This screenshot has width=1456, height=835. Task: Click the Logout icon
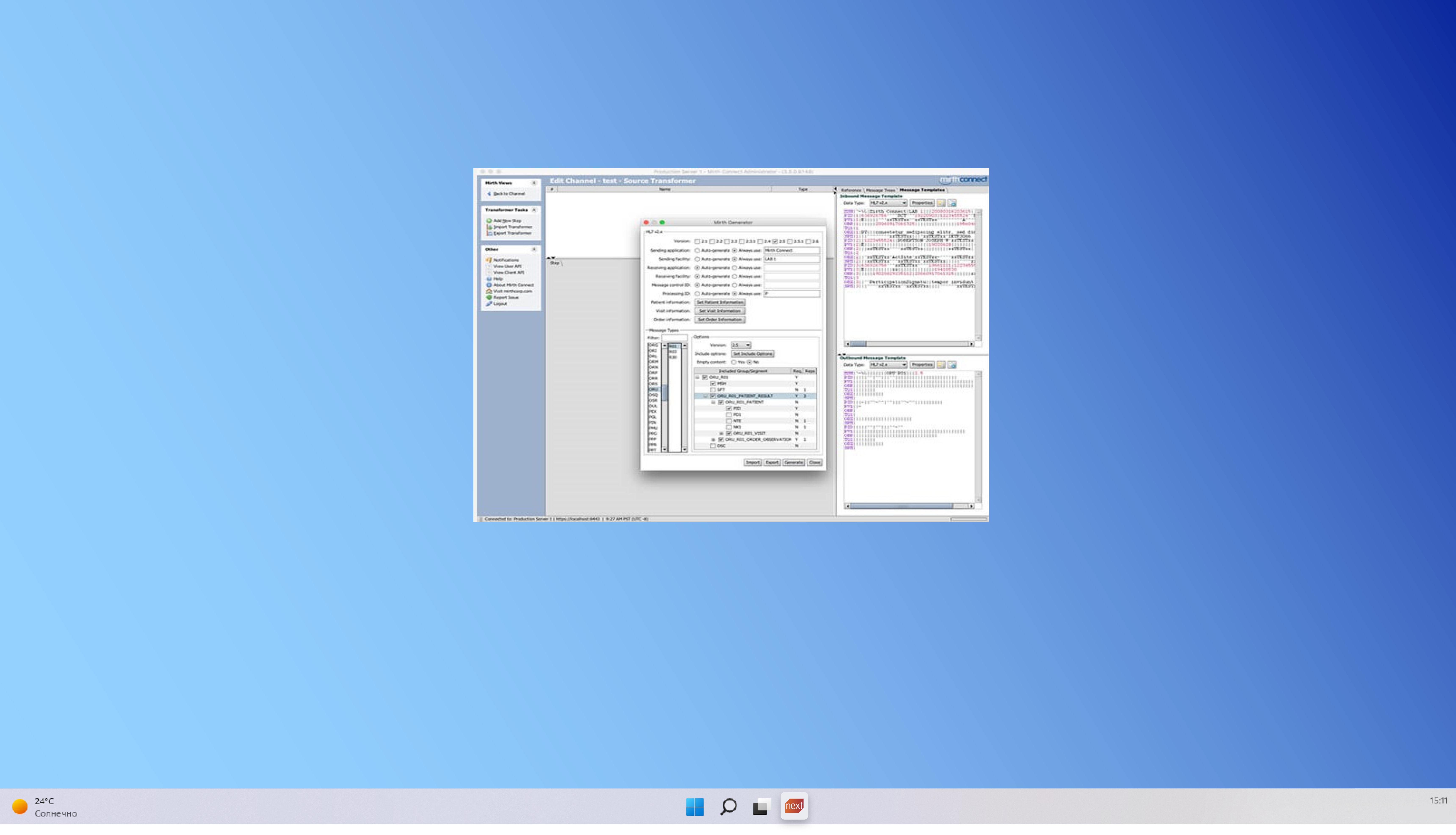click(x=489, y=304)
